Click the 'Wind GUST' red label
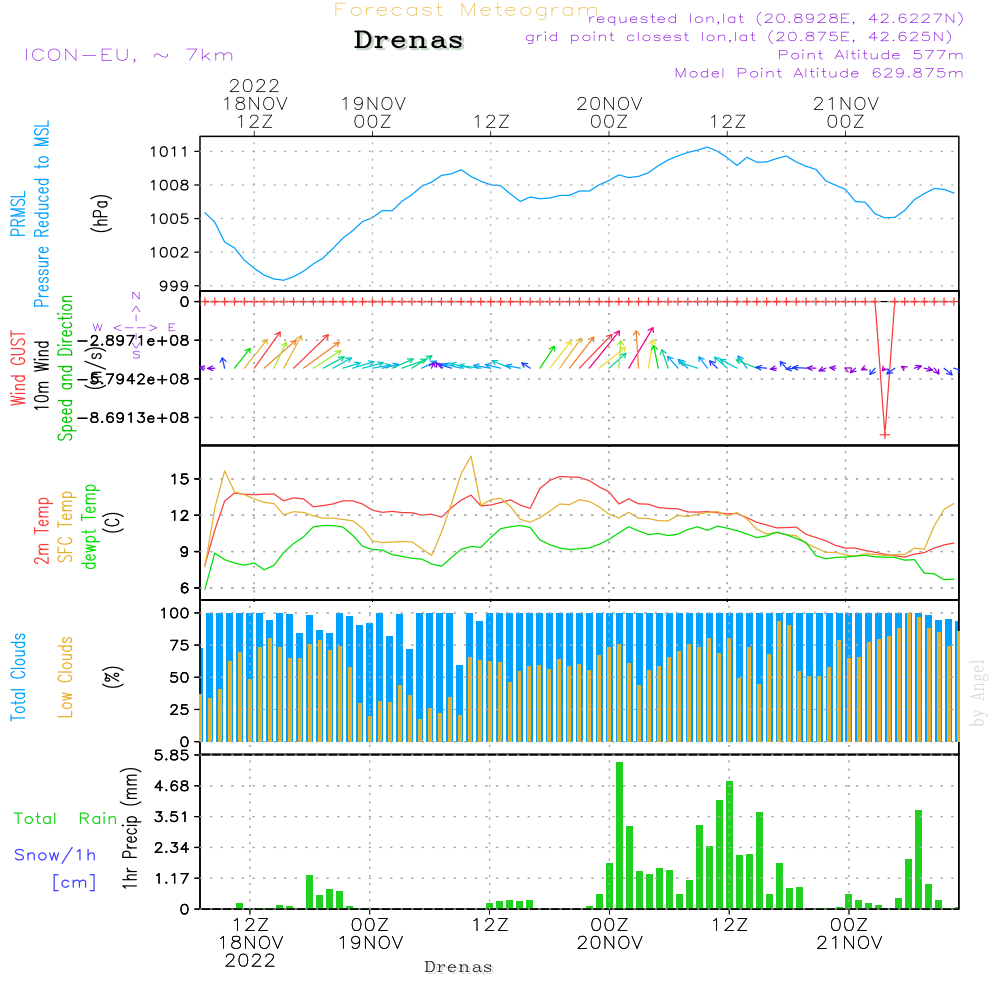Screen dimensions: 1000x1000 (18, 368)
